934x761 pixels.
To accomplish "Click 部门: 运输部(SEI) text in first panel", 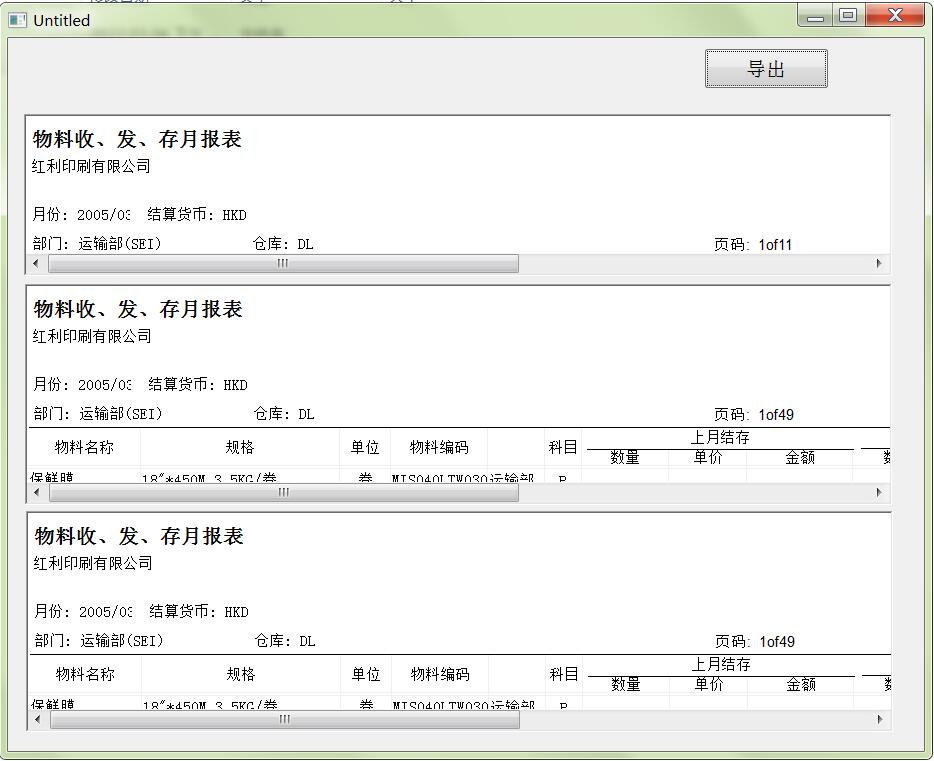I will coord(97,244).
